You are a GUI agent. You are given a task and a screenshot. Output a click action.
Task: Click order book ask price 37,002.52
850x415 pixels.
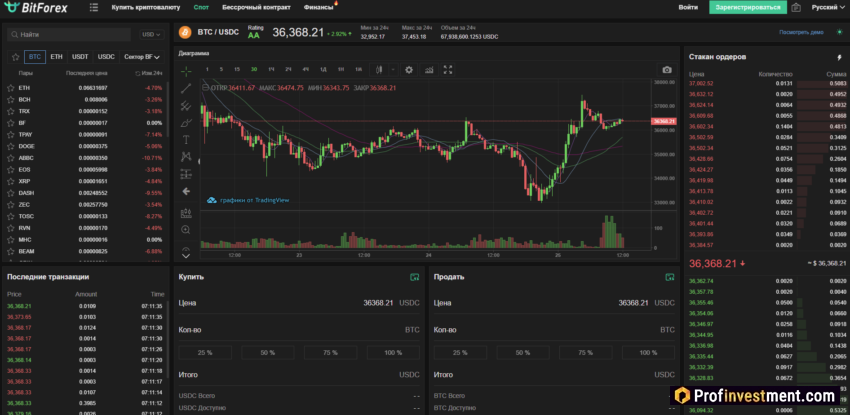701,83
